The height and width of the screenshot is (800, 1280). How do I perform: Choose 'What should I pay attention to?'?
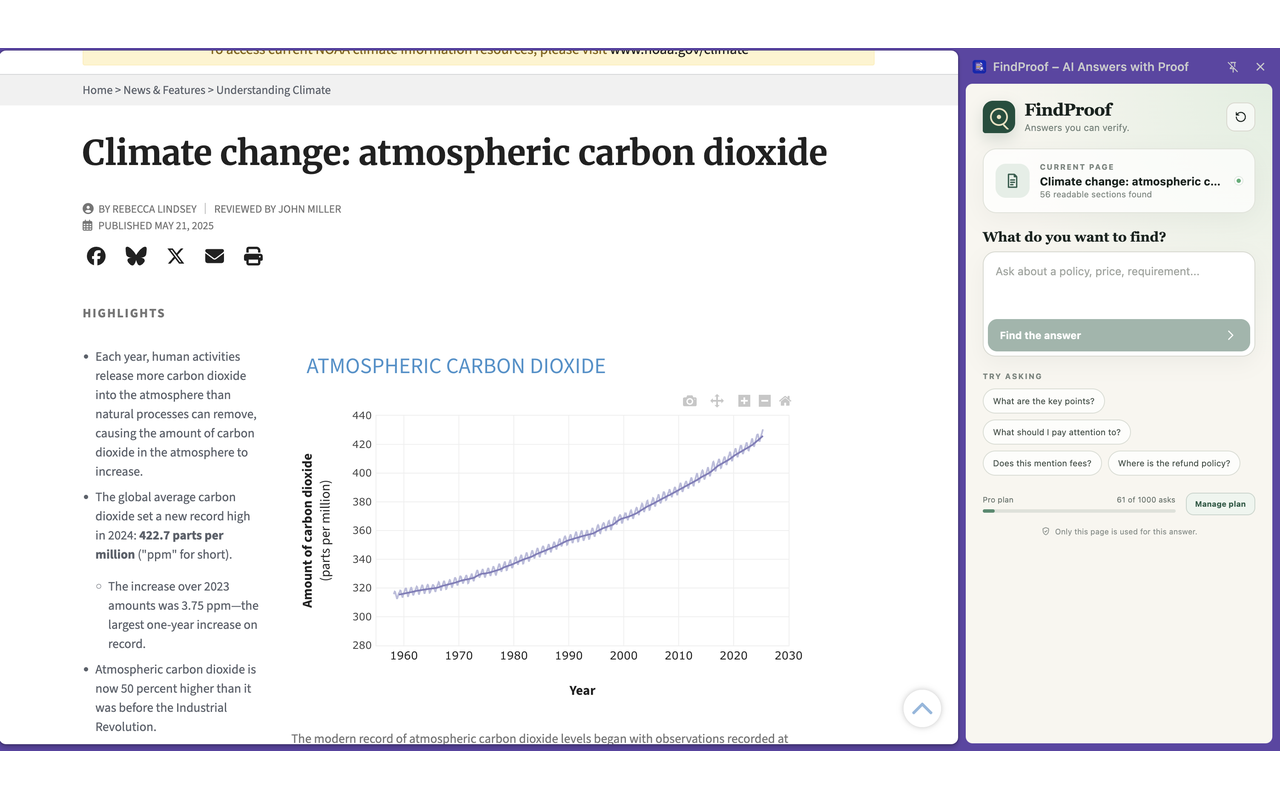point(1057,433)
